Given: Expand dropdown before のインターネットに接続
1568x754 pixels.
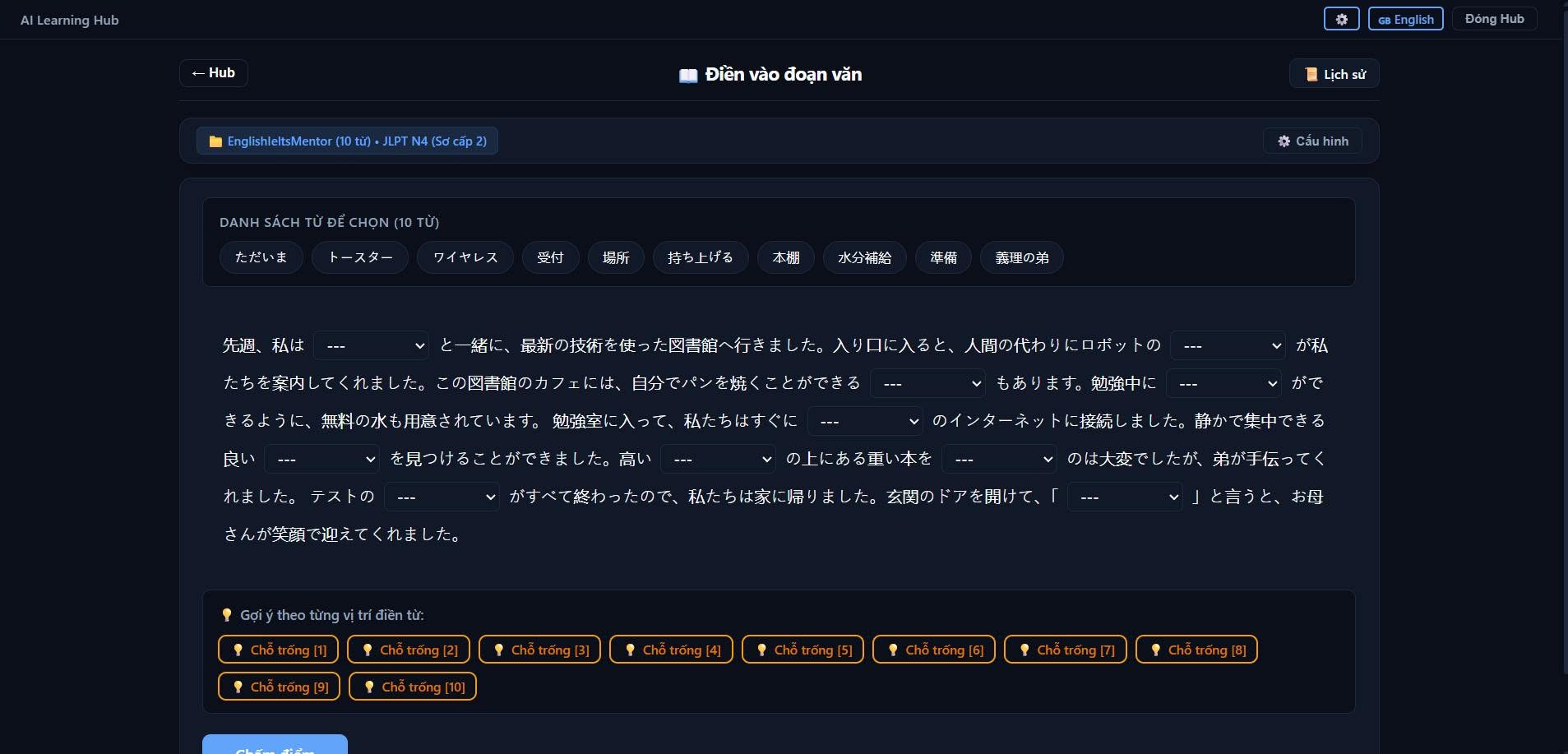Looking at the screenshot, I should coord(865,421).
